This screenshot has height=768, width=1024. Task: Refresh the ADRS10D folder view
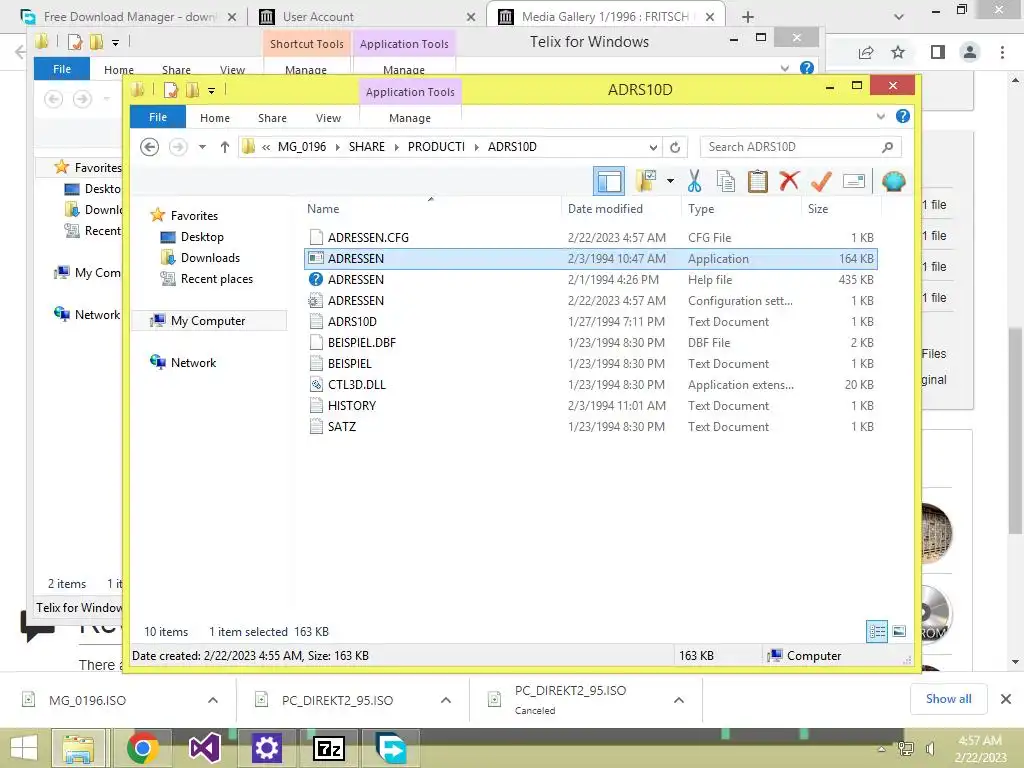(x=675, y=147)
